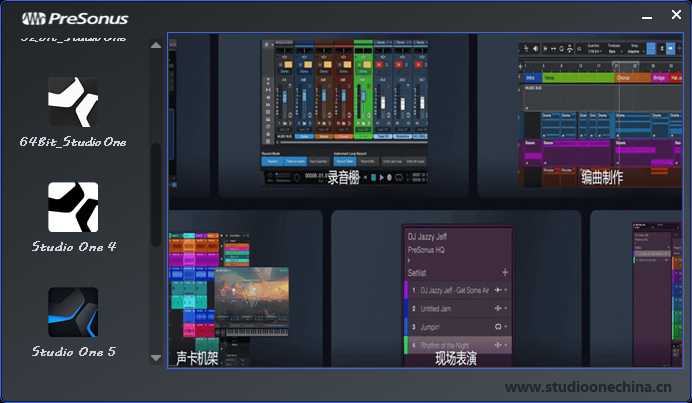
Task: Open the Studio One 4 icon
Action: tap(73, 207)
